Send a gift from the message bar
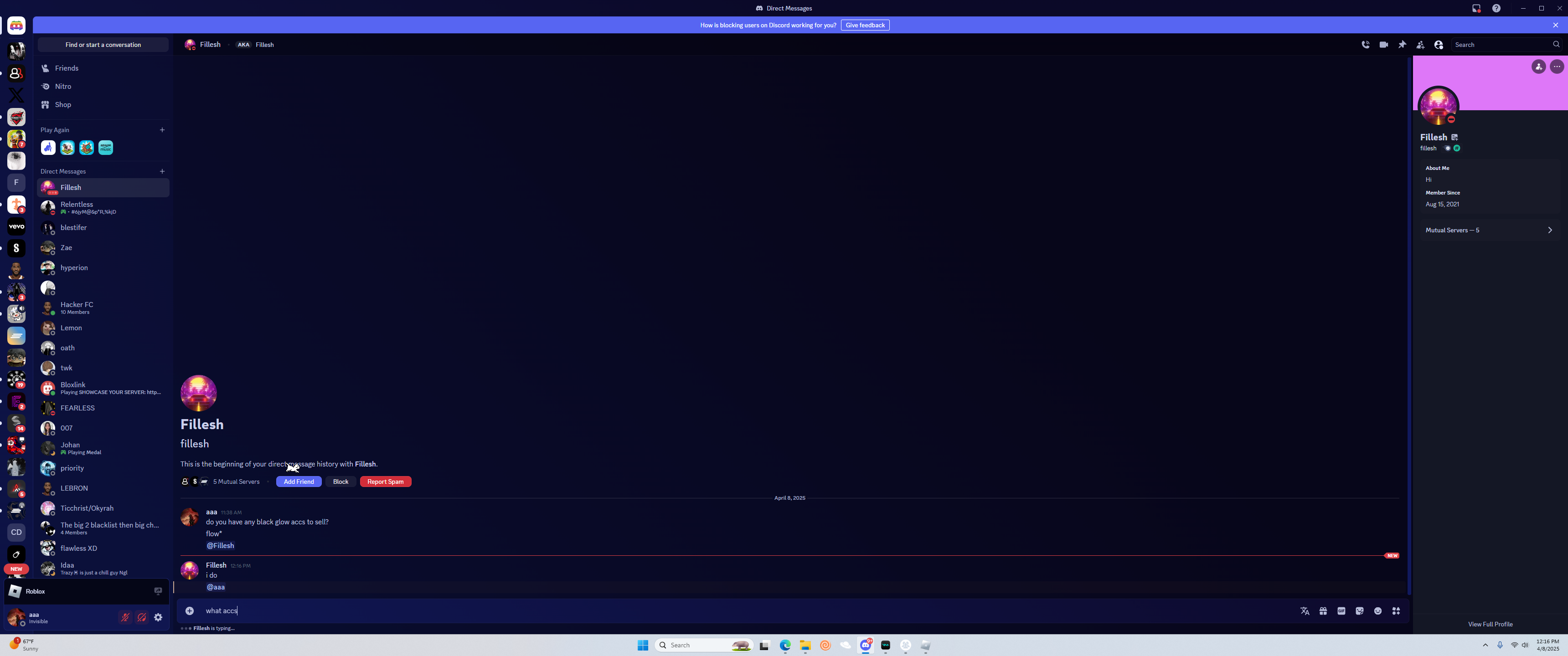 point(1323,611)
